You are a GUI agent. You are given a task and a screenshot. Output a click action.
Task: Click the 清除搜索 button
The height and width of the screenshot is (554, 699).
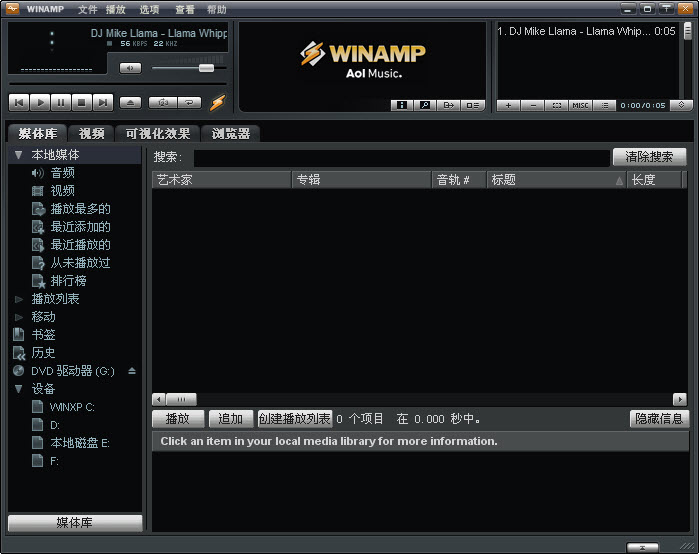pos(649,157)
